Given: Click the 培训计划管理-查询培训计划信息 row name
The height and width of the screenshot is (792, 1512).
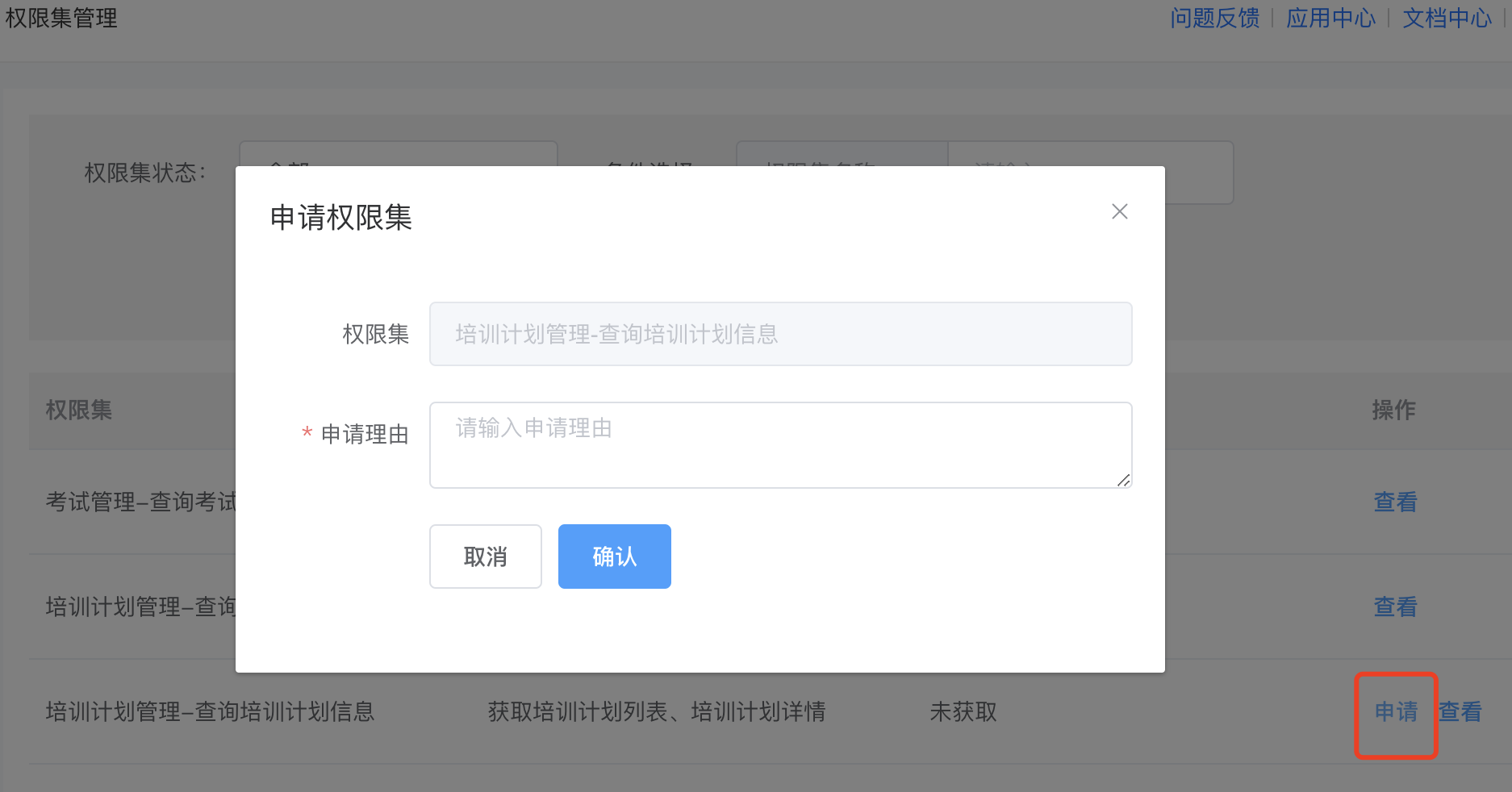Looking at the screenshot, I should tap(210, 712).
